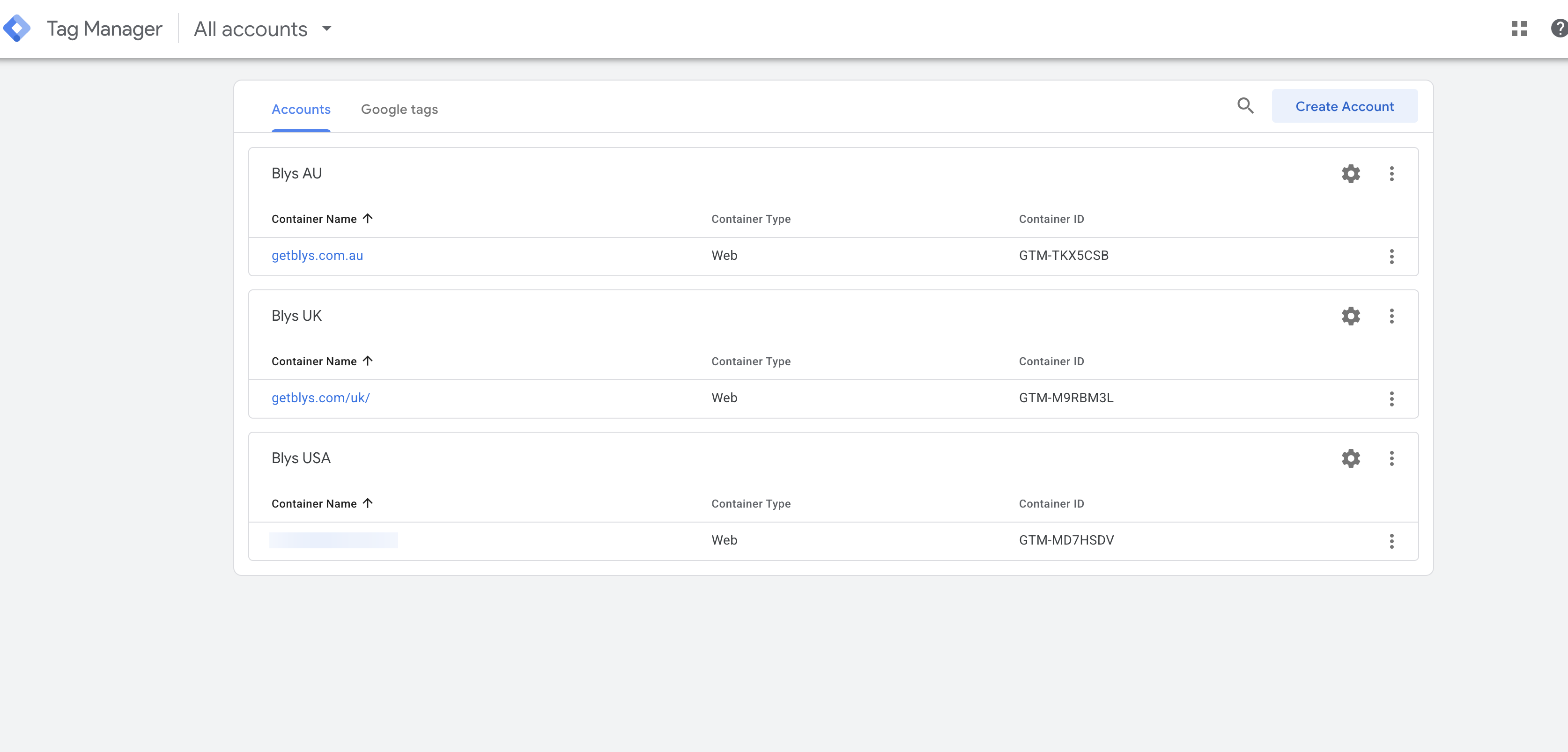Switch to the Google tags tab
The width and height of the screenshot is (1568, 752).
(x=399, y=110)
